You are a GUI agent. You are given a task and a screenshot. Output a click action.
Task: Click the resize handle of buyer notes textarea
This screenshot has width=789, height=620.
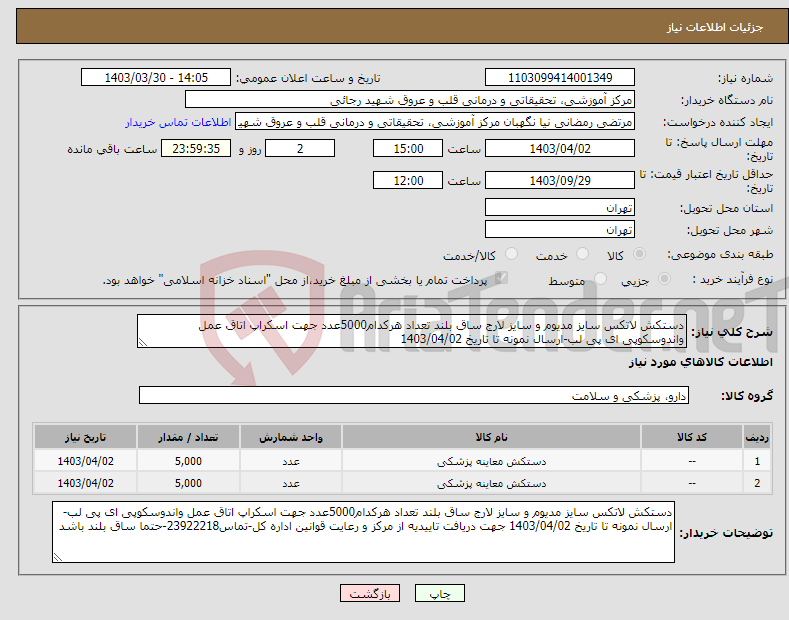pos(58,557)
